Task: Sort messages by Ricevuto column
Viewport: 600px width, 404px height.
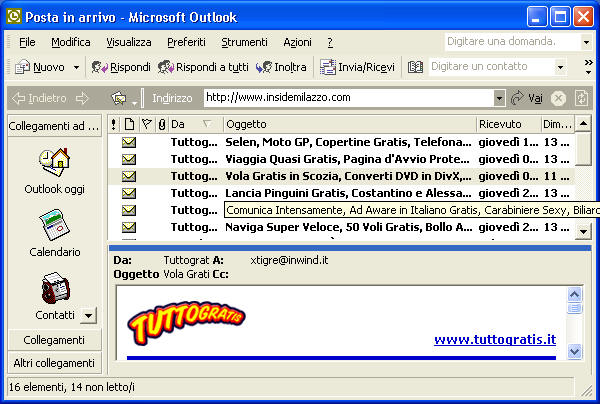Action: pyautogui.click(x=509, y=124)
